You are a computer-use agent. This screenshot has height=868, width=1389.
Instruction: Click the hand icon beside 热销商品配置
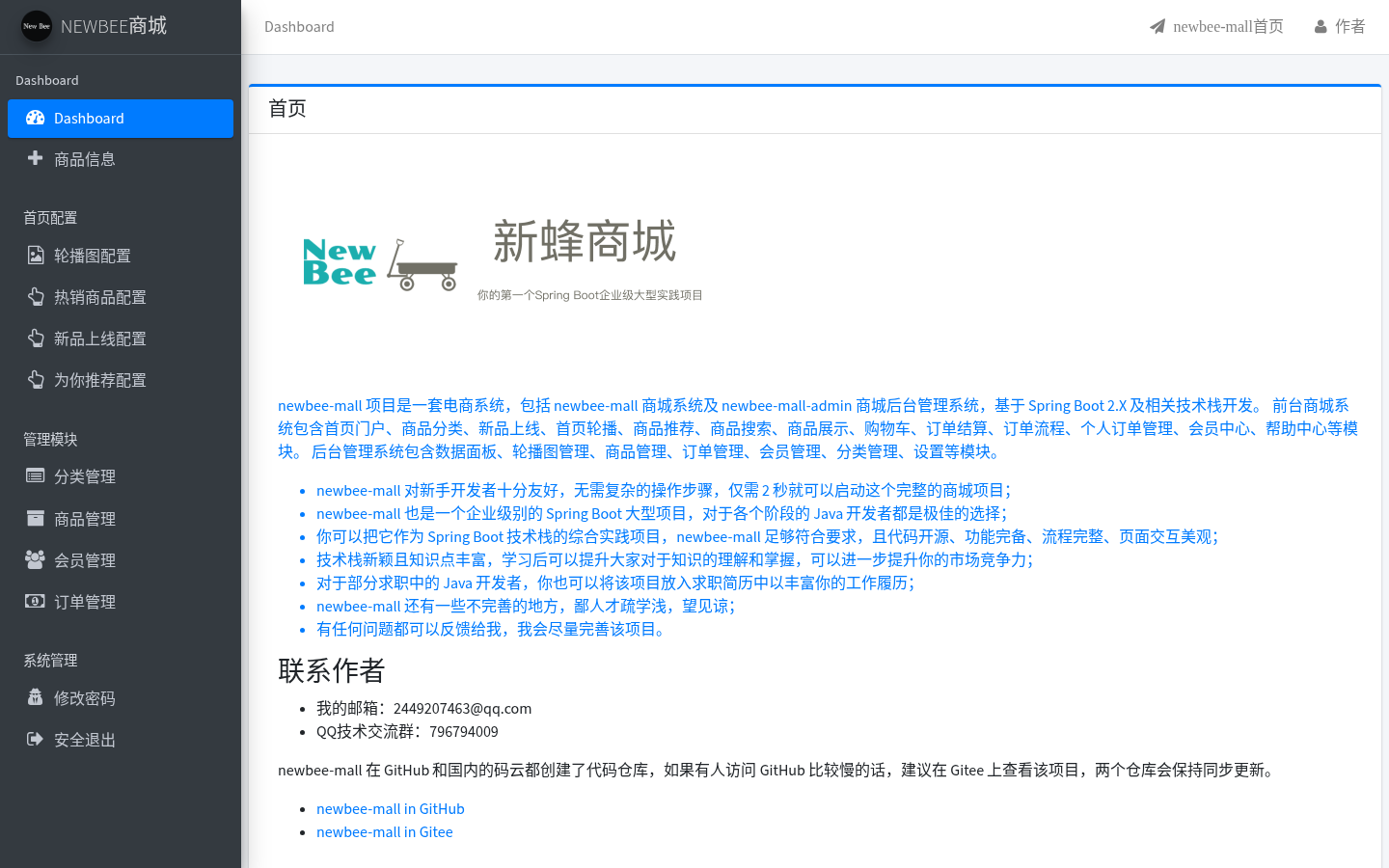[36, 297]
